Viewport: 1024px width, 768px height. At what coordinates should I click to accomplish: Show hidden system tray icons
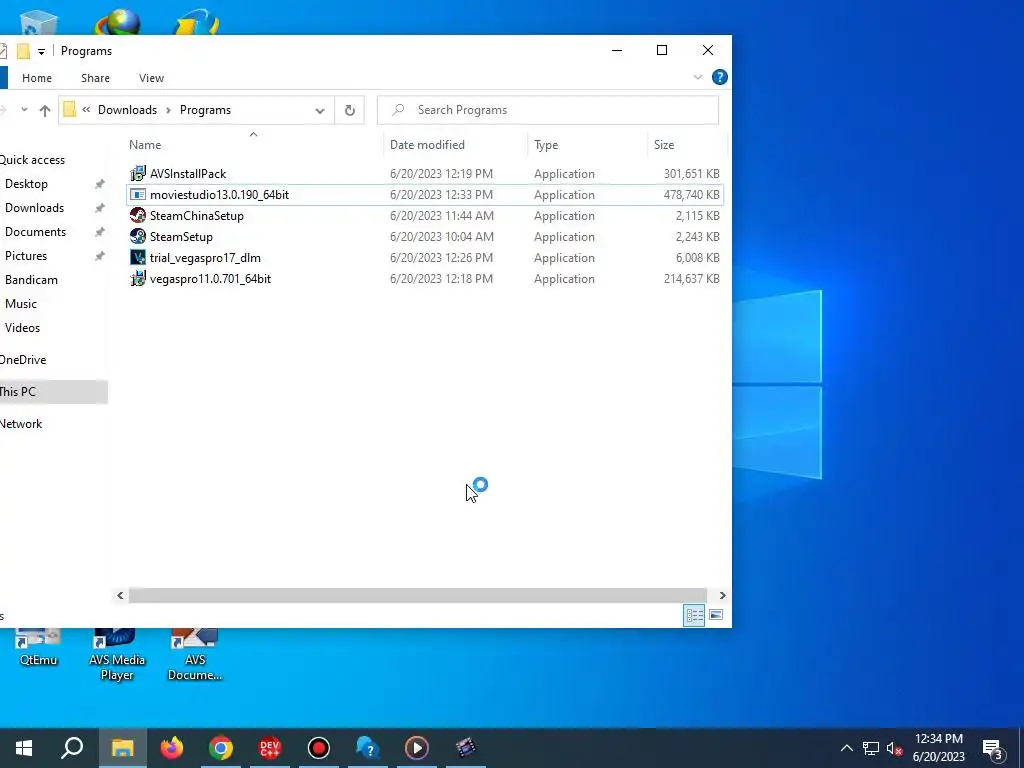pos(846,748)
